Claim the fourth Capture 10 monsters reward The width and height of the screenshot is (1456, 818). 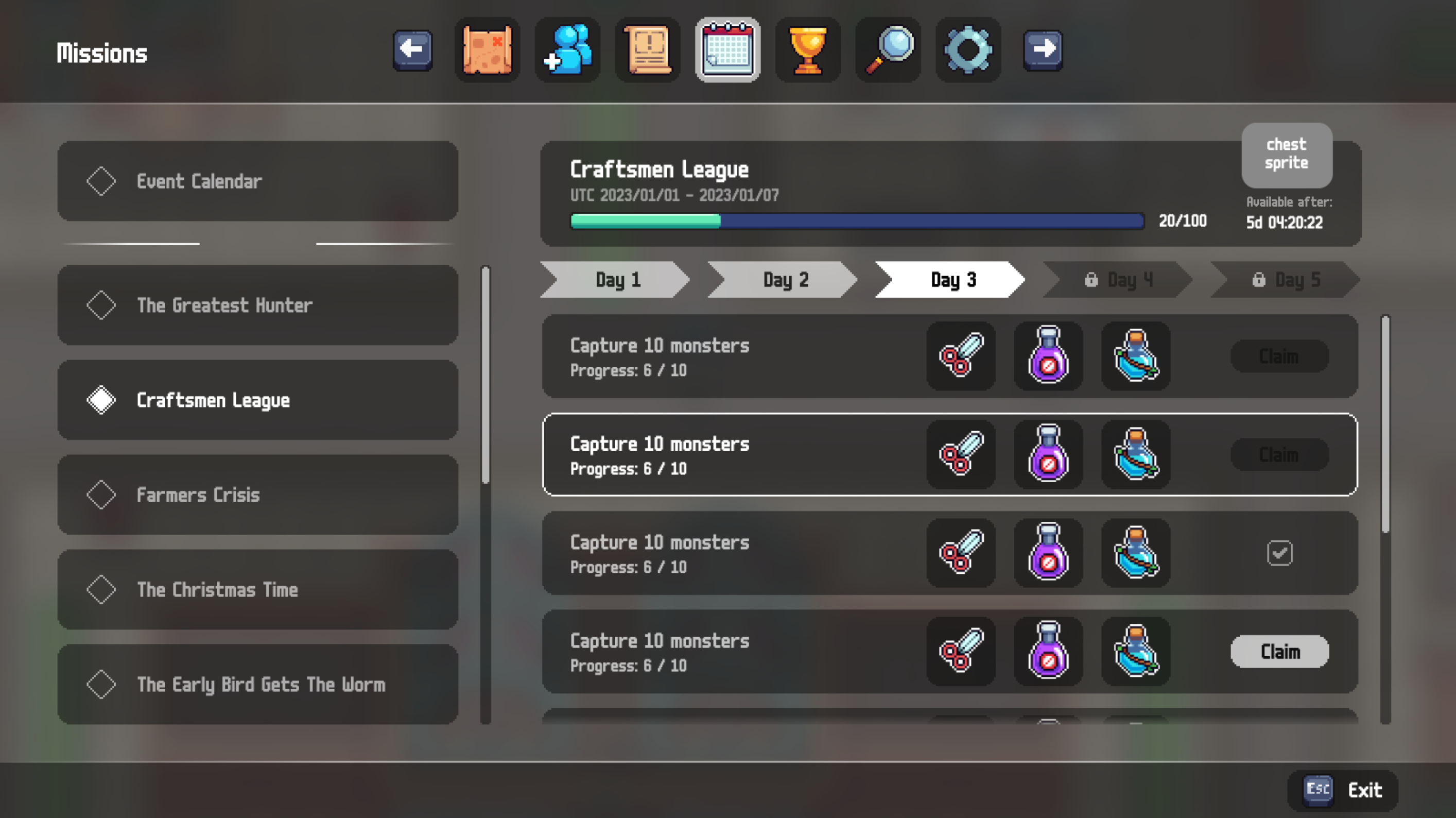pyautogui.click(x=1279, y=651)
